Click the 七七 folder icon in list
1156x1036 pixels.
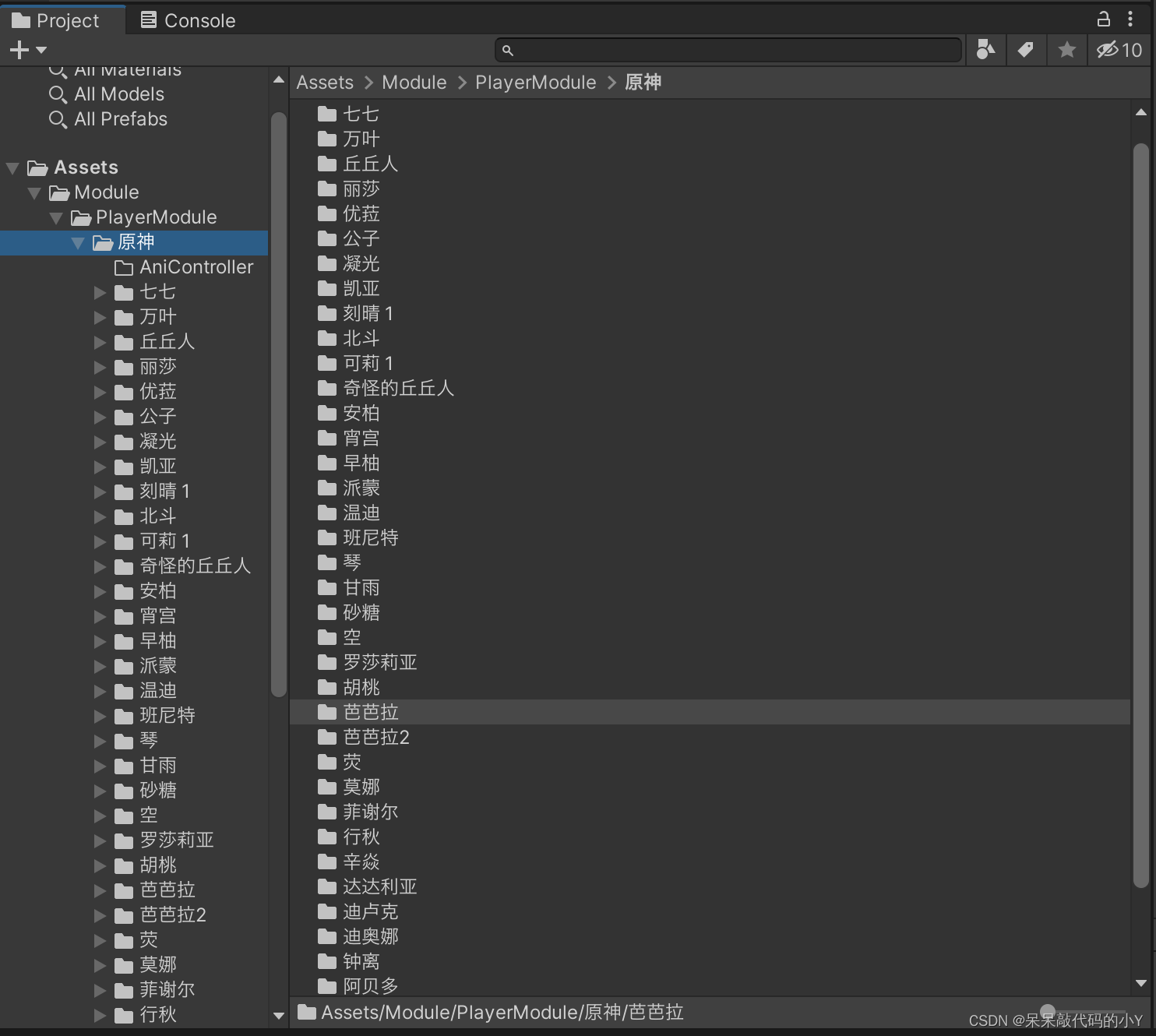[x=327, y=115]
